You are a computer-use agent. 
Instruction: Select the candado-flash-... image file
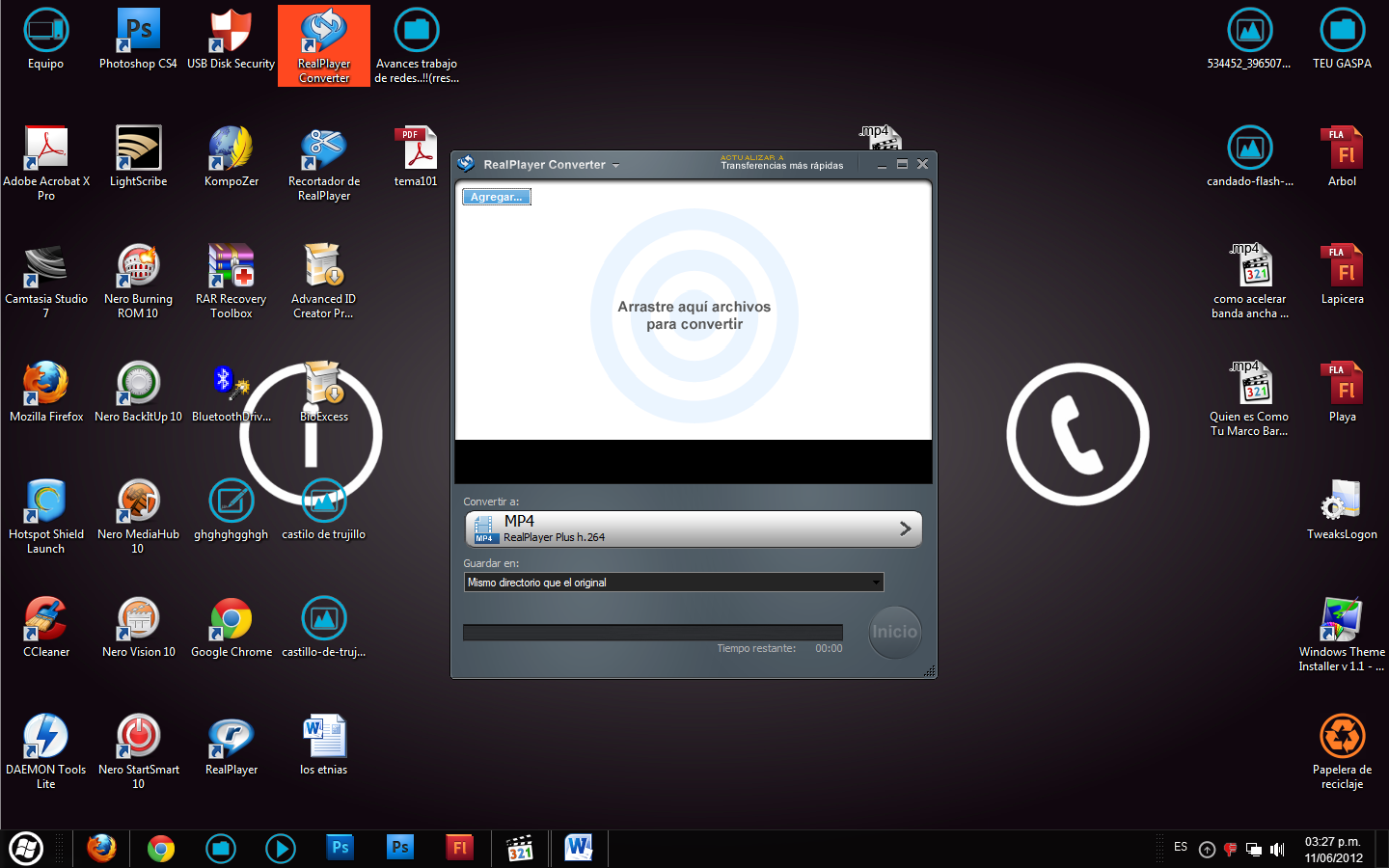[1249, 157]
